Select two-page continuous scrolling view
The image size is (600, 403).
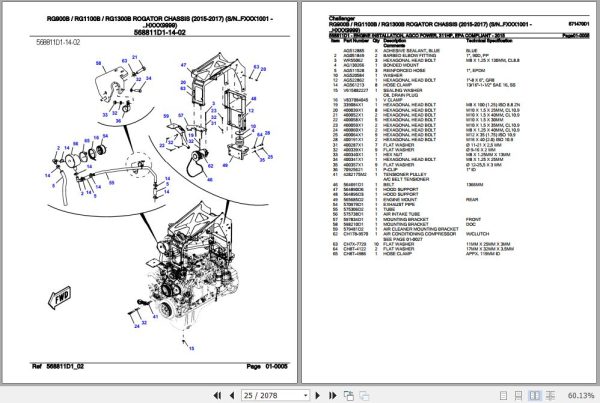tap(550, 395)
